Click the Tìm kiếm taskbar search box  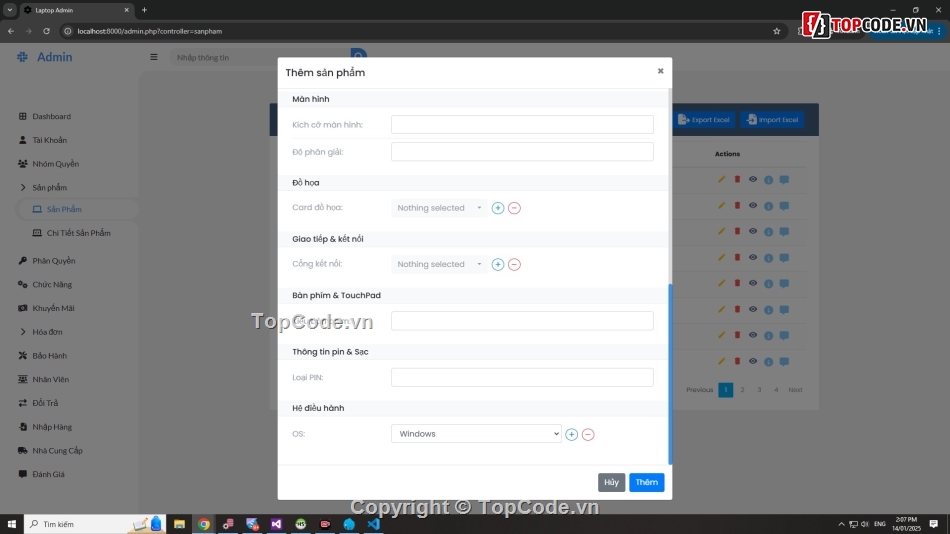(94, 524)
